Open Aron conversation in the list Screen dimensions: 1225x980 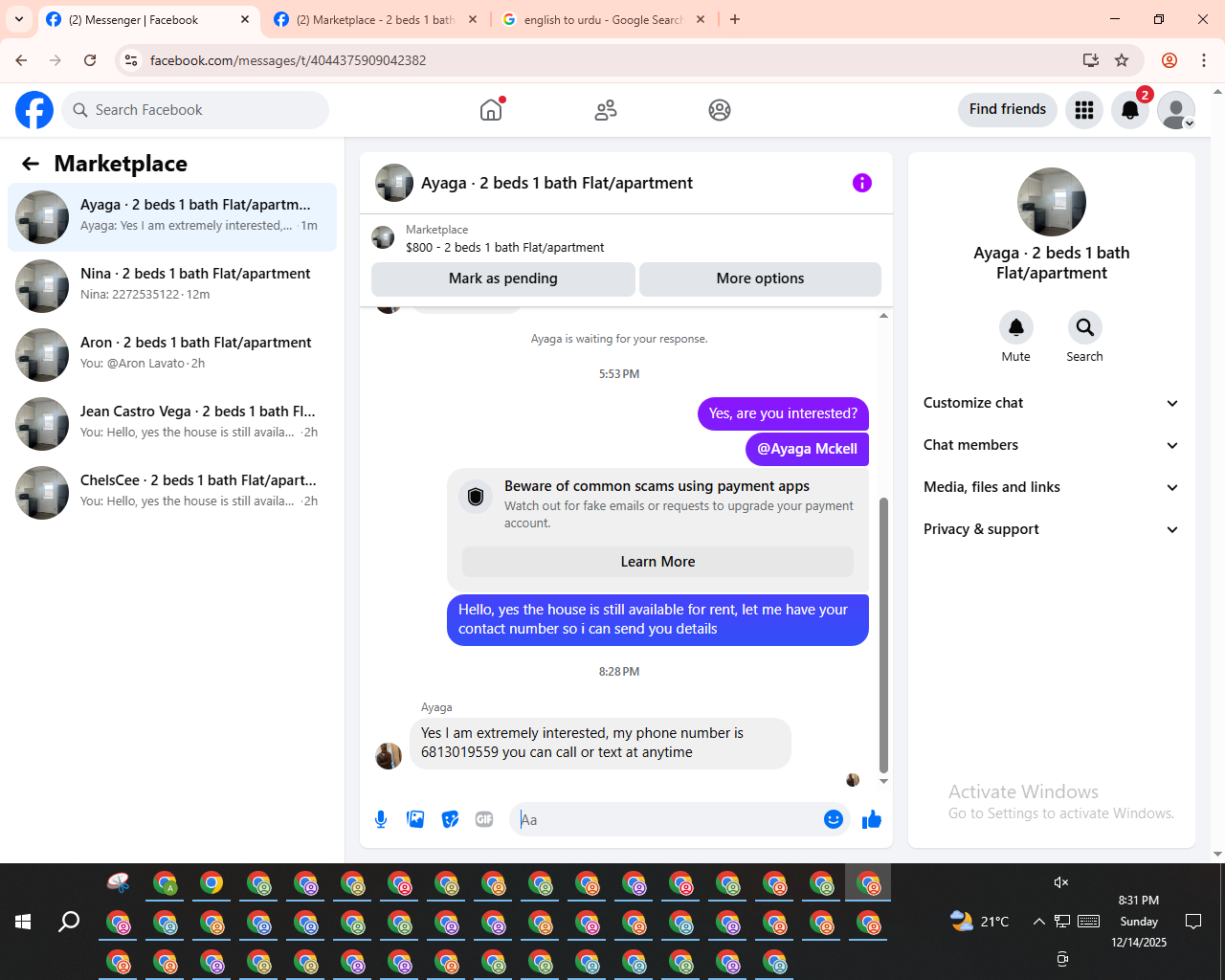[172, 355]
